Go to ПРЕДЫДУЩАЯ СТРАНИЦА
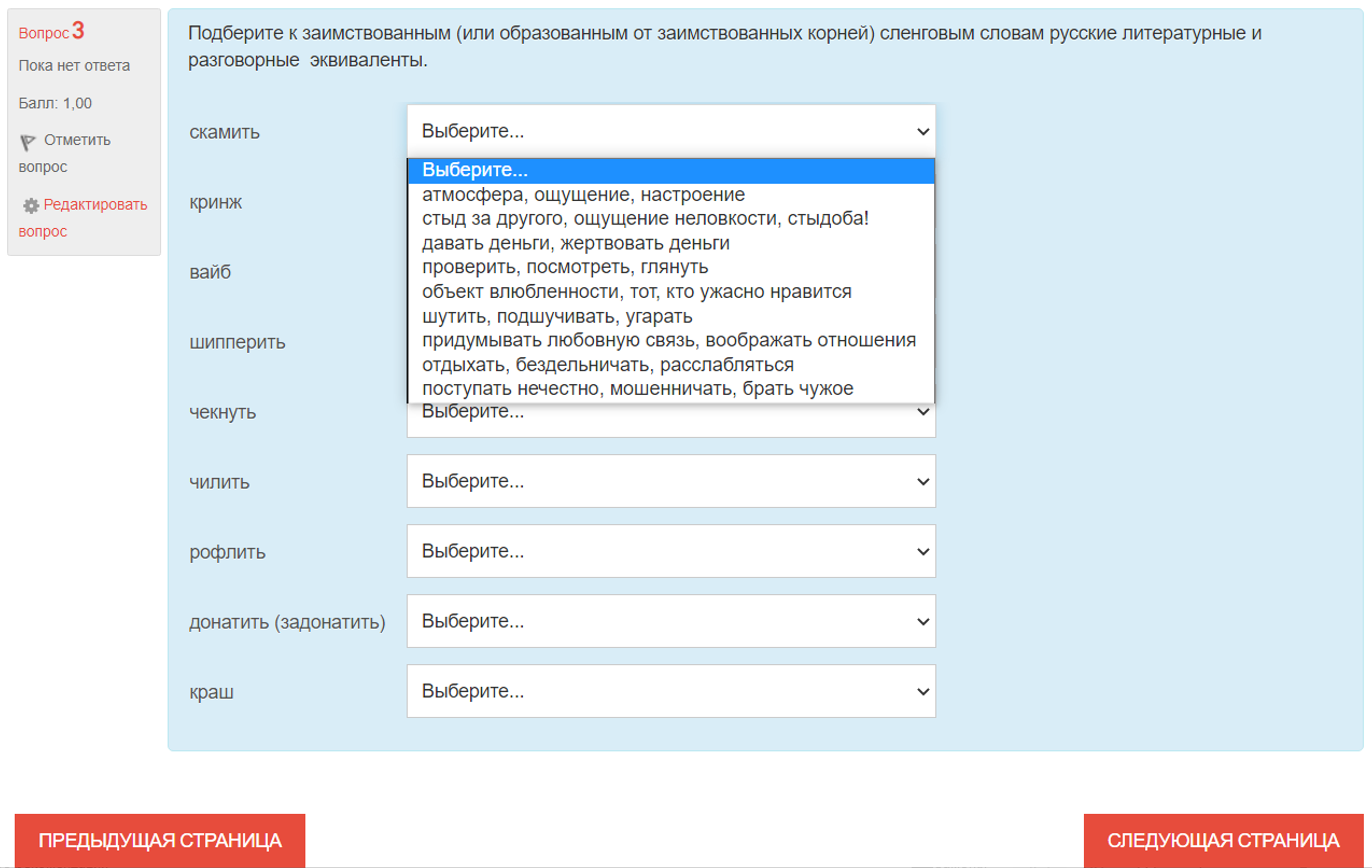This screenshot has width=1372, height=868. coord(160,840)
